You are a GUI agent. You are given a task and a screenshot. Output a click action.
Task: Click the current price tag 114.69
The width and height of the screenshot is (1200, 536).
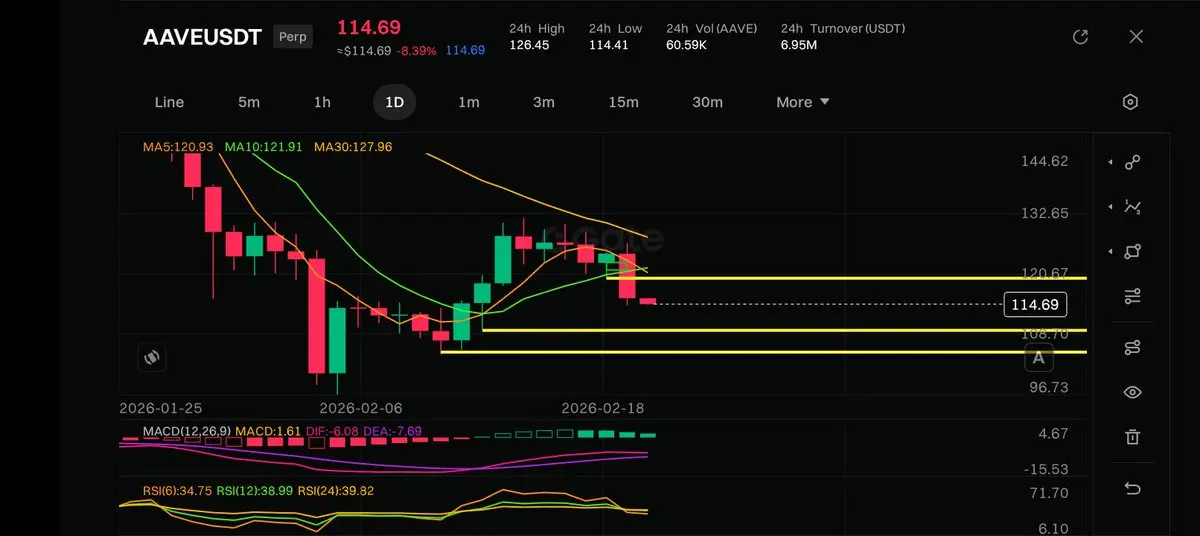point(1035,304)
